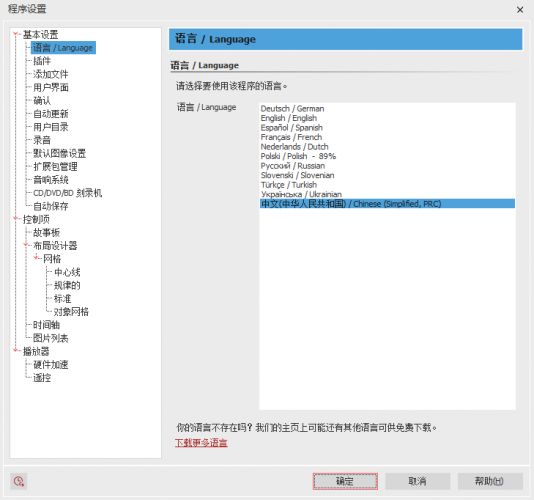Collapse the 基本设置 tree node
Screen dimensions: 534x500
(15, 34)
